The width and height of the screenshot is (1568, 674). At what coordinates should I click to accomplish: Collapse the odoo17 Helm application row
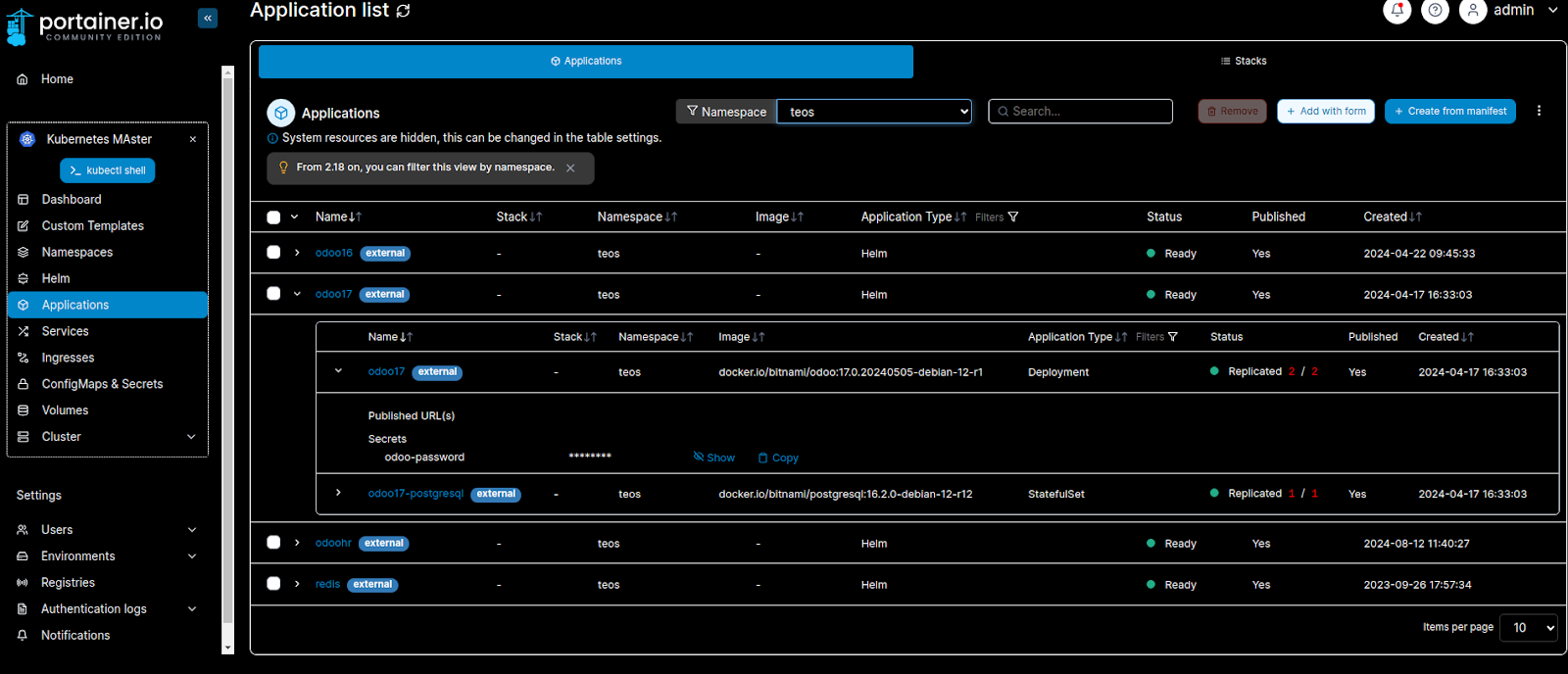(x=297, y=294)
